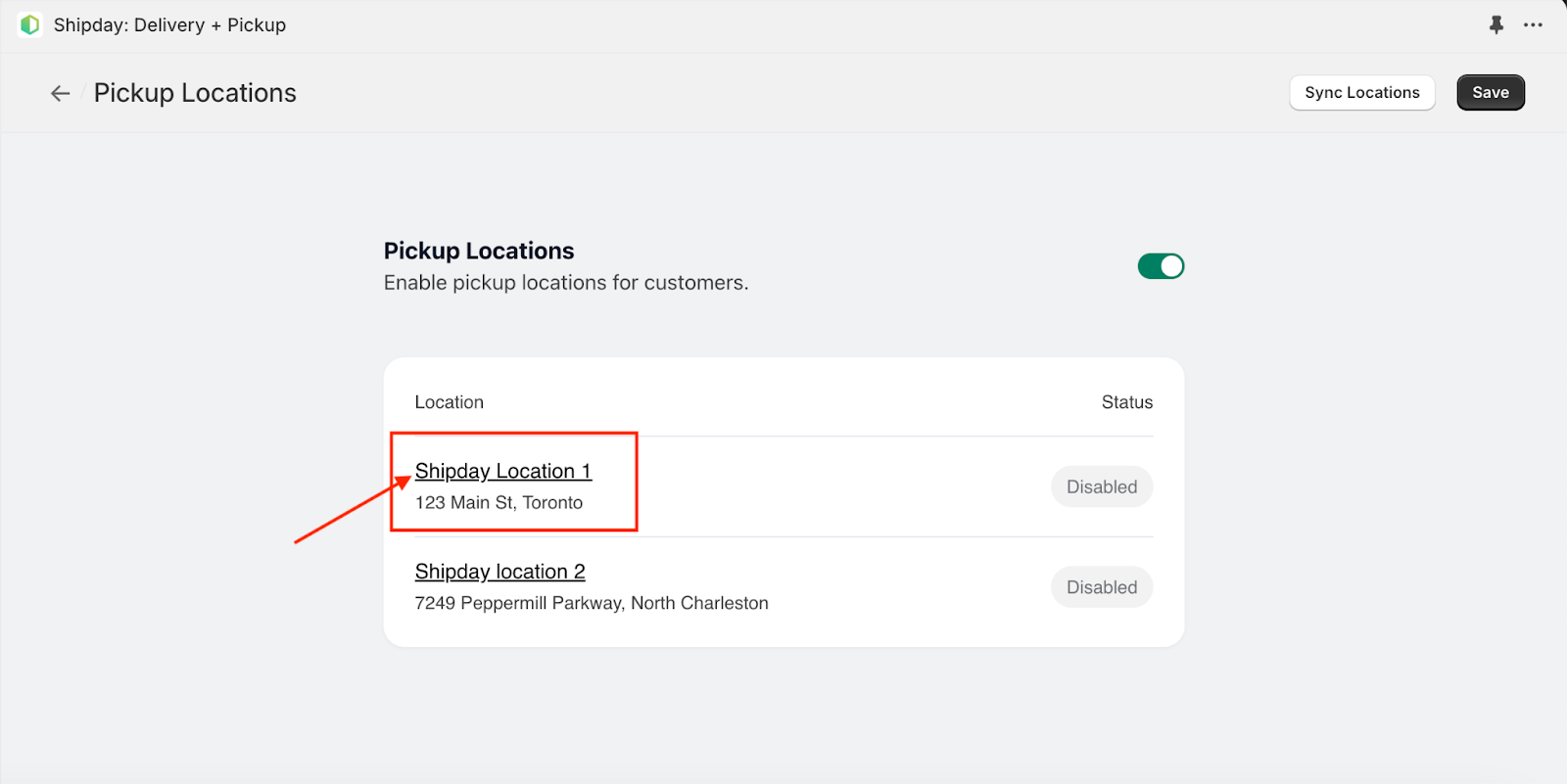Select the 7249 Peppermill Parkway address text
The image size is (1567, 784).
(x=592, y=603)
